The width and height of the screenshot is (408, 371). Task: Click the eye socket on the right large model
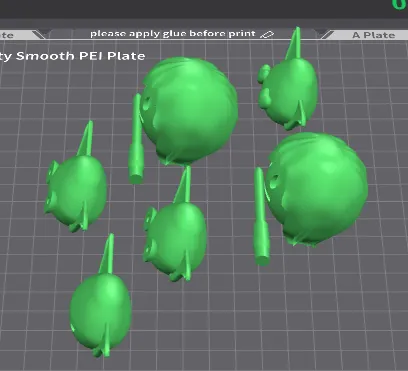click(x=274, y=182)
